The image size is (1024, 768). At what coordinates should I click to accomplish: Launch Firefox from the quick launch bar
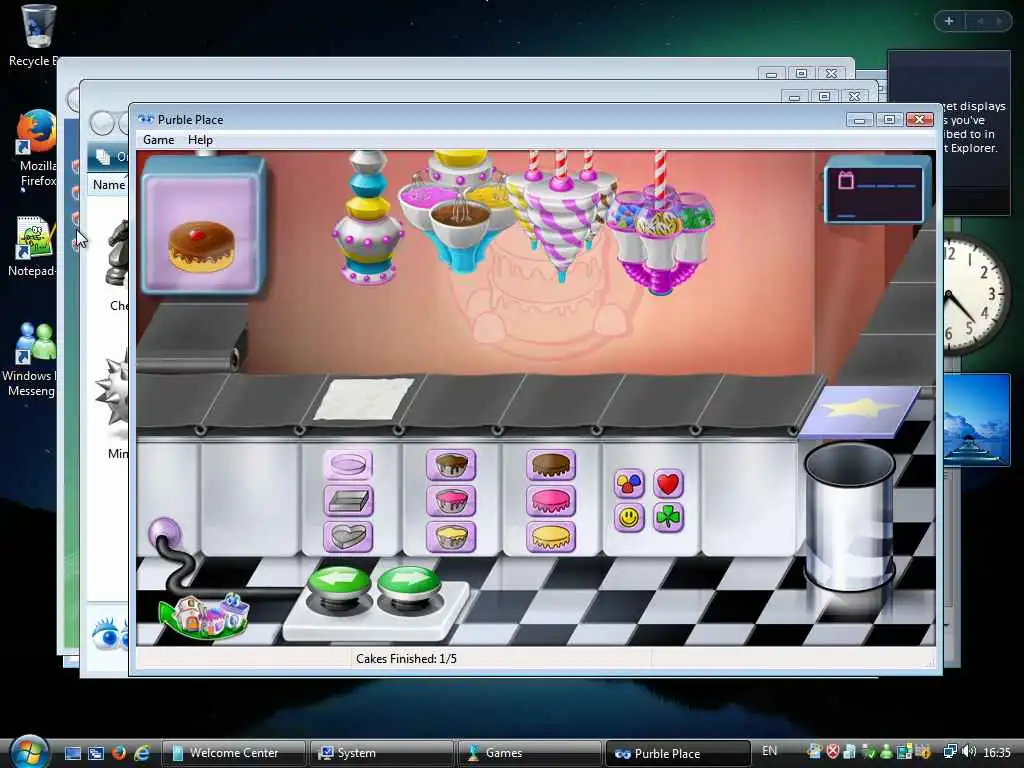(x=118, y=753)
